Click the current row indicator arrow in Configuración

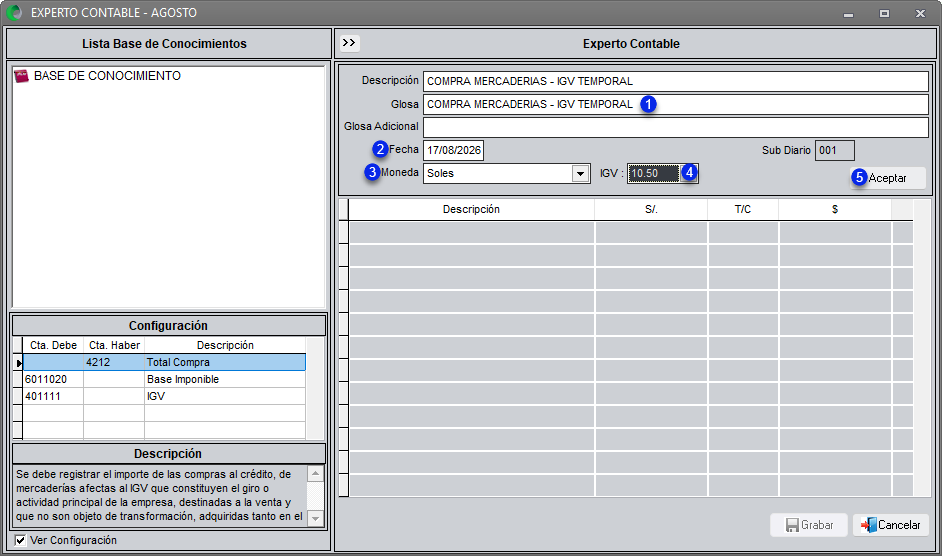click(18, 363)
